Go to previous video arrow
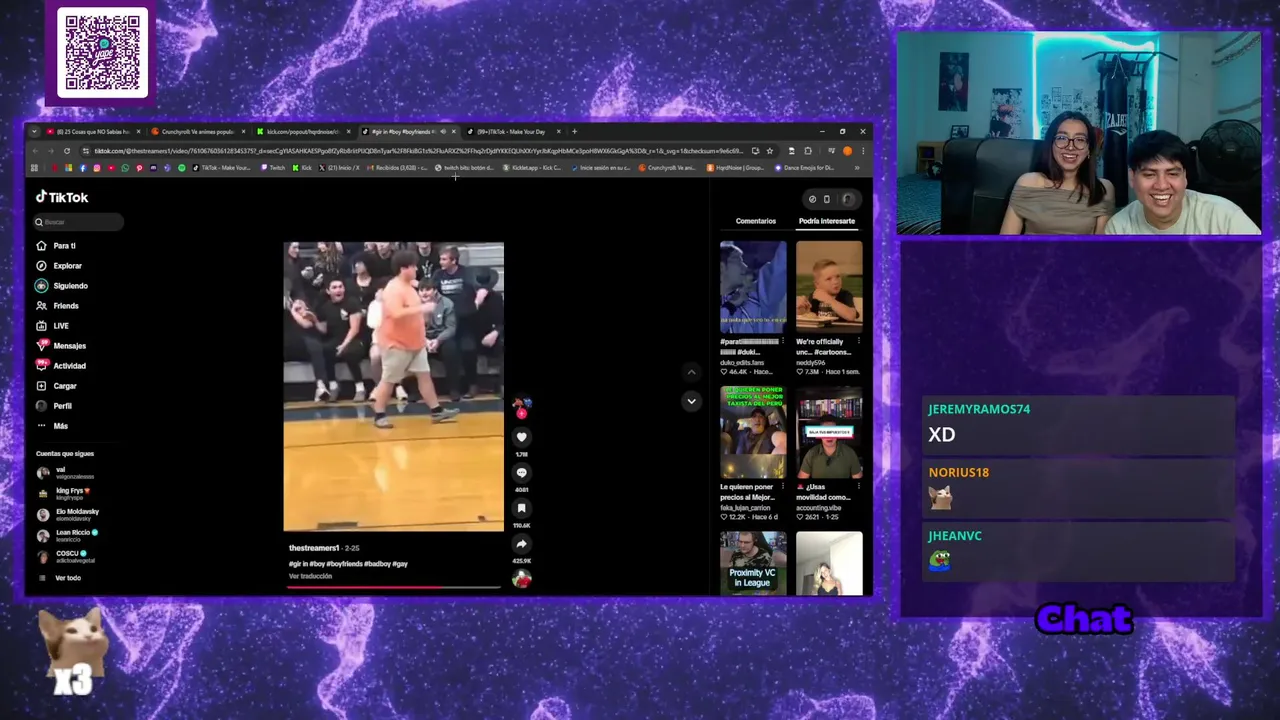1280x720 pixels. [x=691, y=372]
